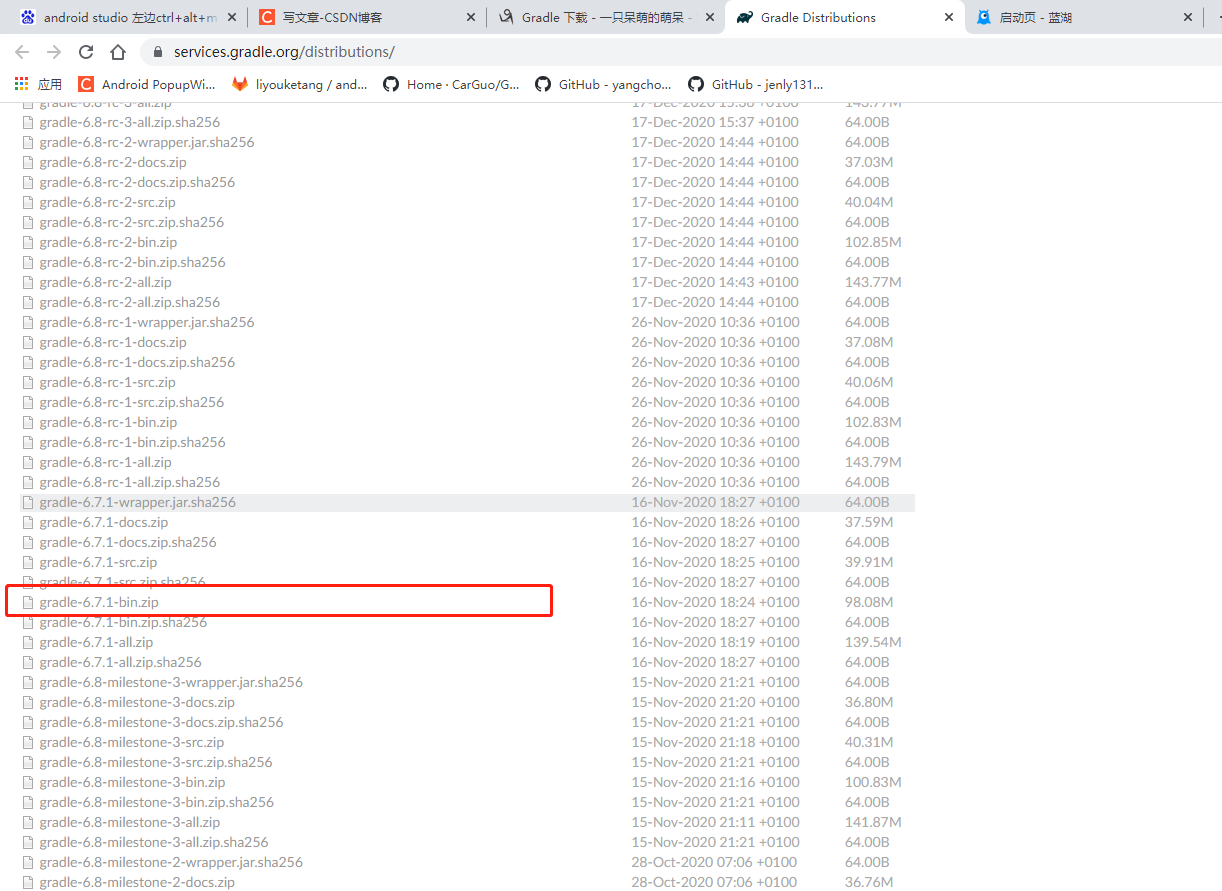Download gradle-6.8-milestone-3-bin.zip
Image resolution: width=1222 pixels, height=891 pixels.
132,782
